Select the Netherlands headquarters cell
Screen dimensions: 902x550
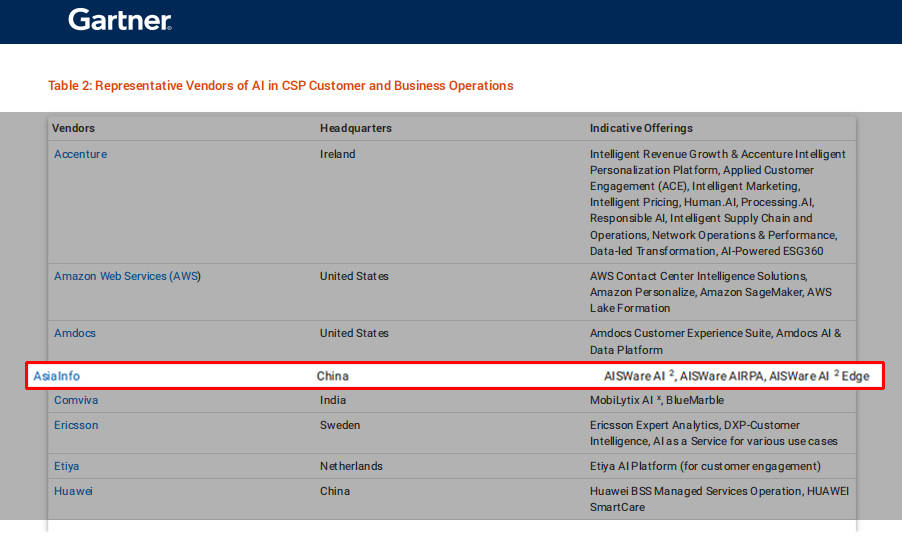point(351,466)
